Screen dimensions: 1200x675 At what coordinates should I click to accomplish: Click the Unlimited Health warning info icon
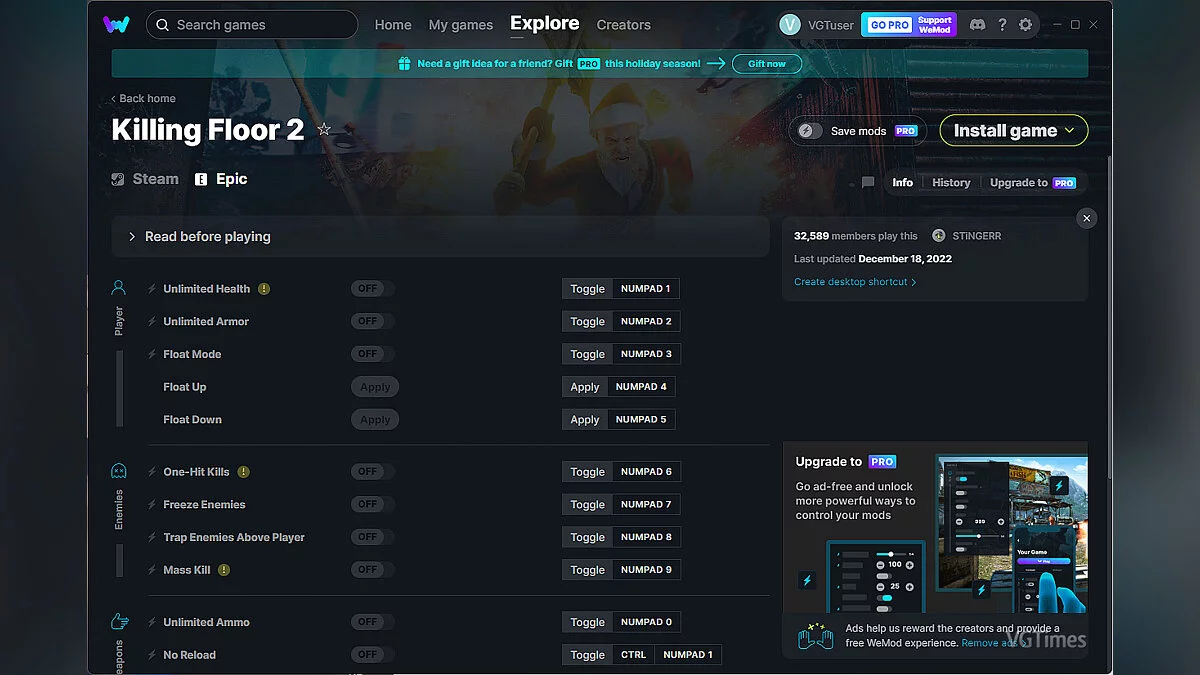point(264,289)
